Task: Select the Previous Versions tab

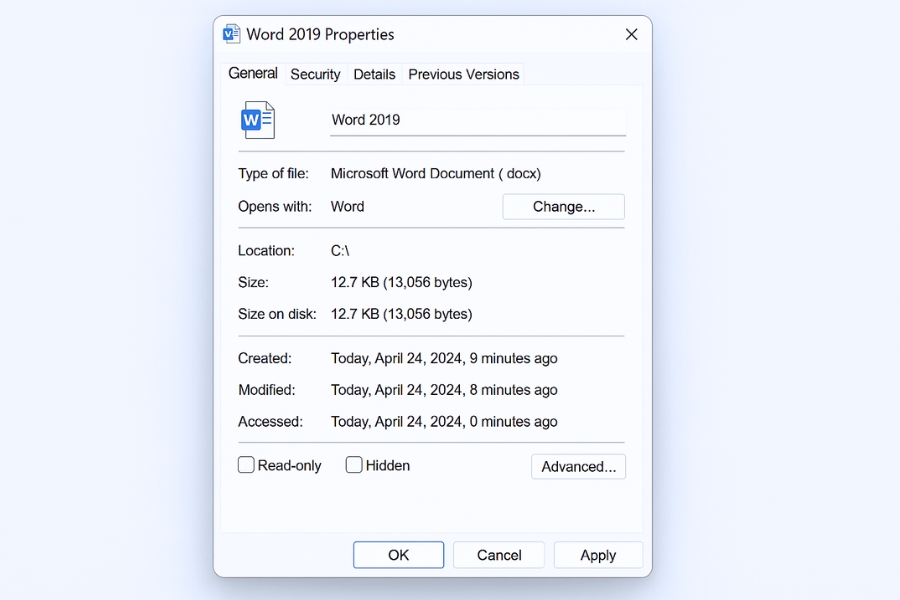Action: pyautogui.click(x=463, y=74)
